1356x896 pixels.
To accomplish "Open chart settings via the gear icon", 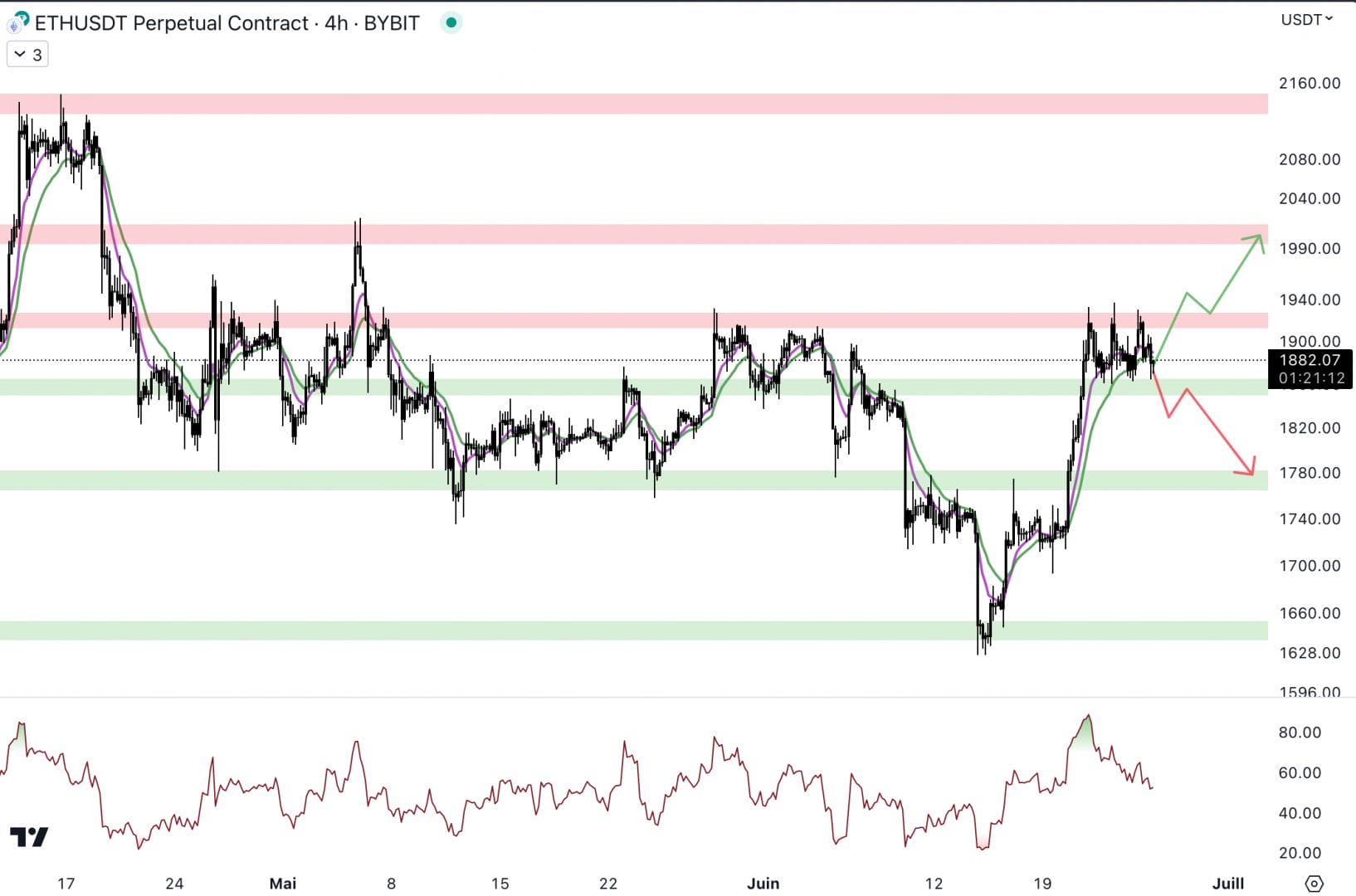I will tap(1314, 884).
